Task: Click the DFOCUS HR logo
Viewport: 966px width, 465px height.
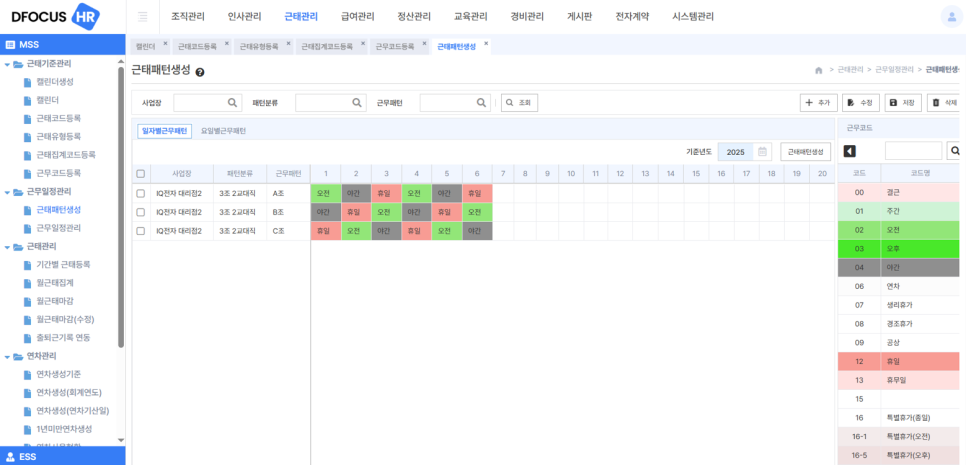Action: pyautogui.click(x=54, y=17)
